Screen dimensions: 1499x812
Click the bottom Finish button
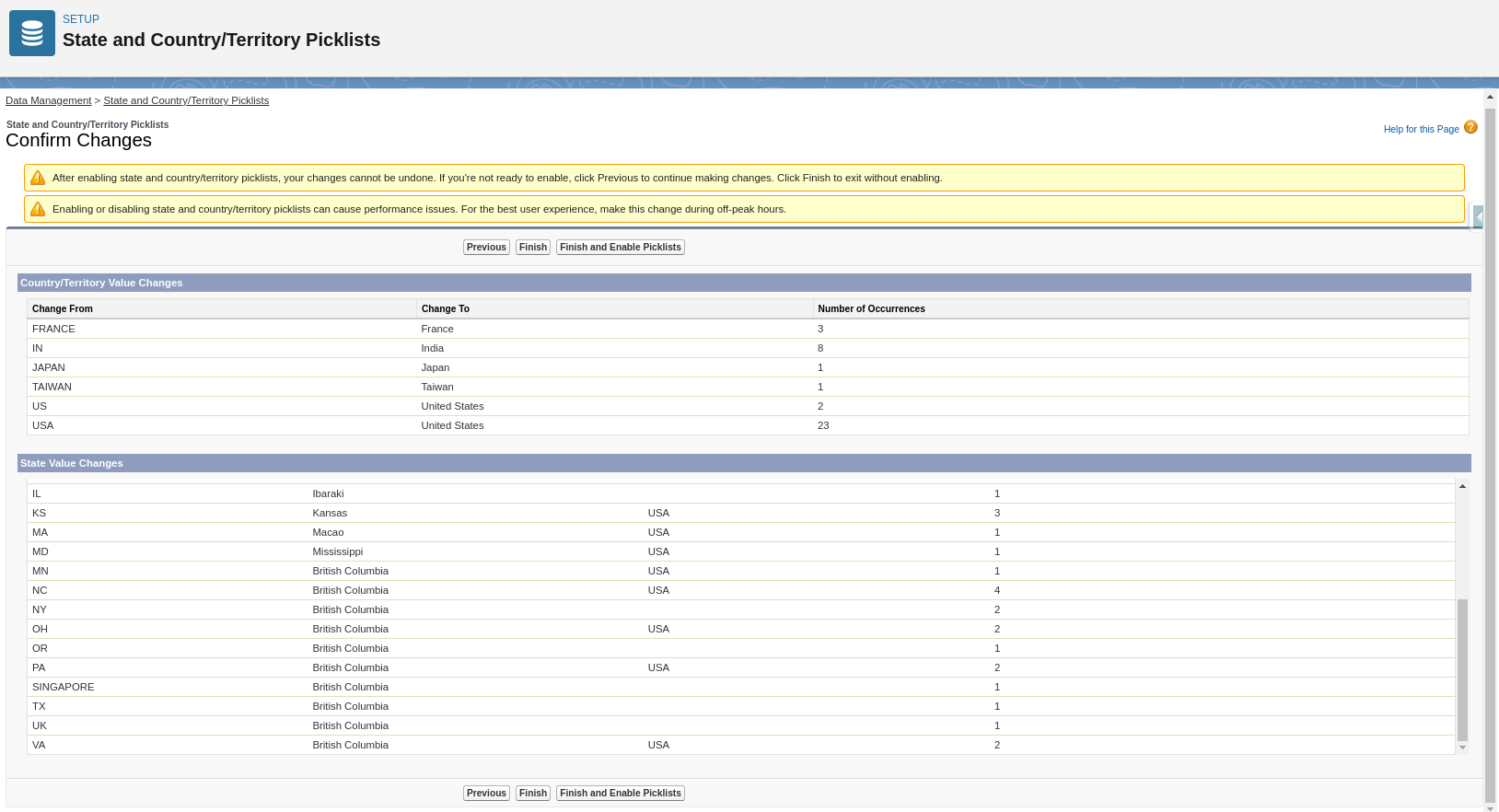[533, 793]
